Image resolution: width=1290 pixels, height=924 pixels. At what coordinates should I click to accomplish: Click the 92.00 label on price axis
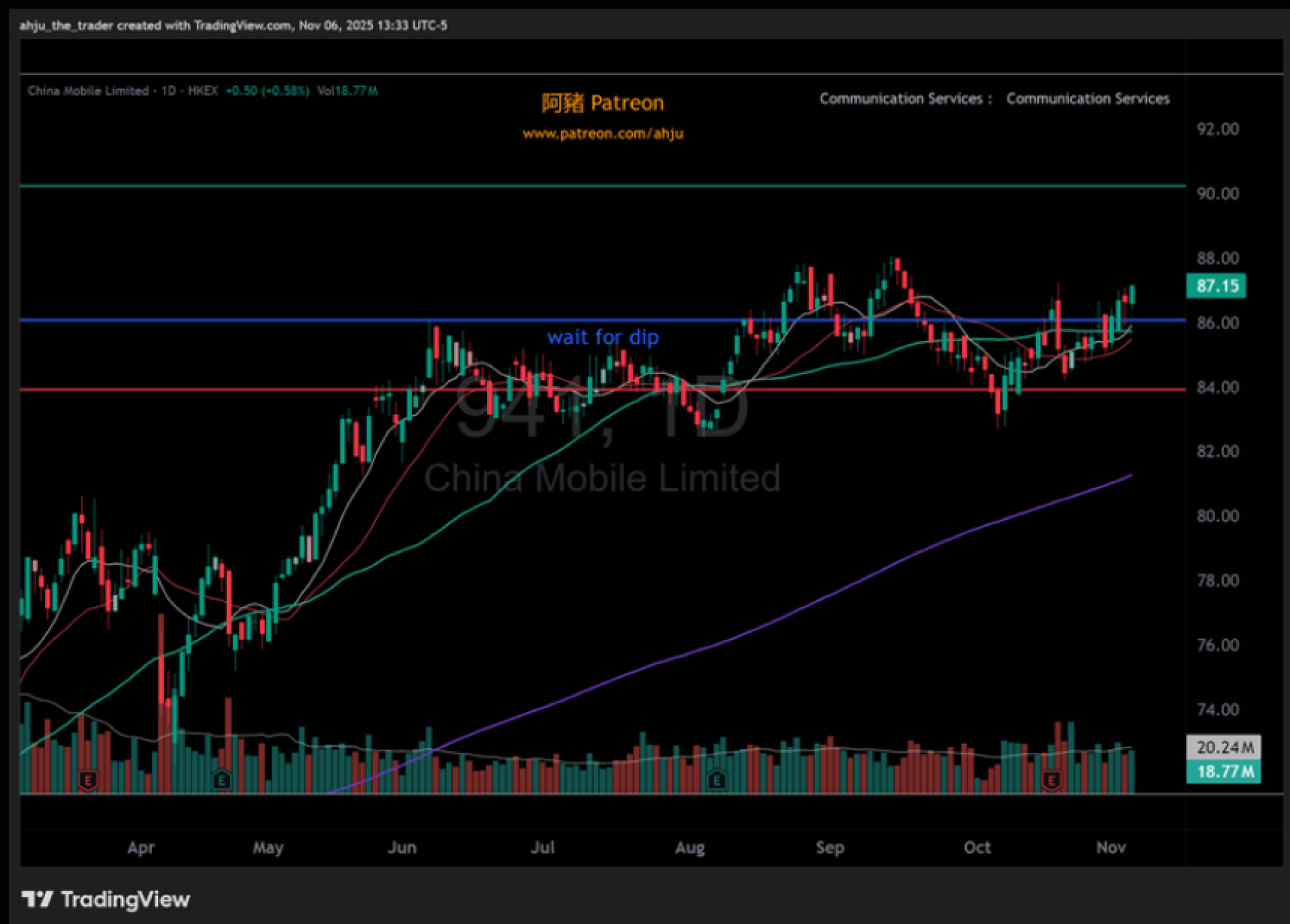1217,129
